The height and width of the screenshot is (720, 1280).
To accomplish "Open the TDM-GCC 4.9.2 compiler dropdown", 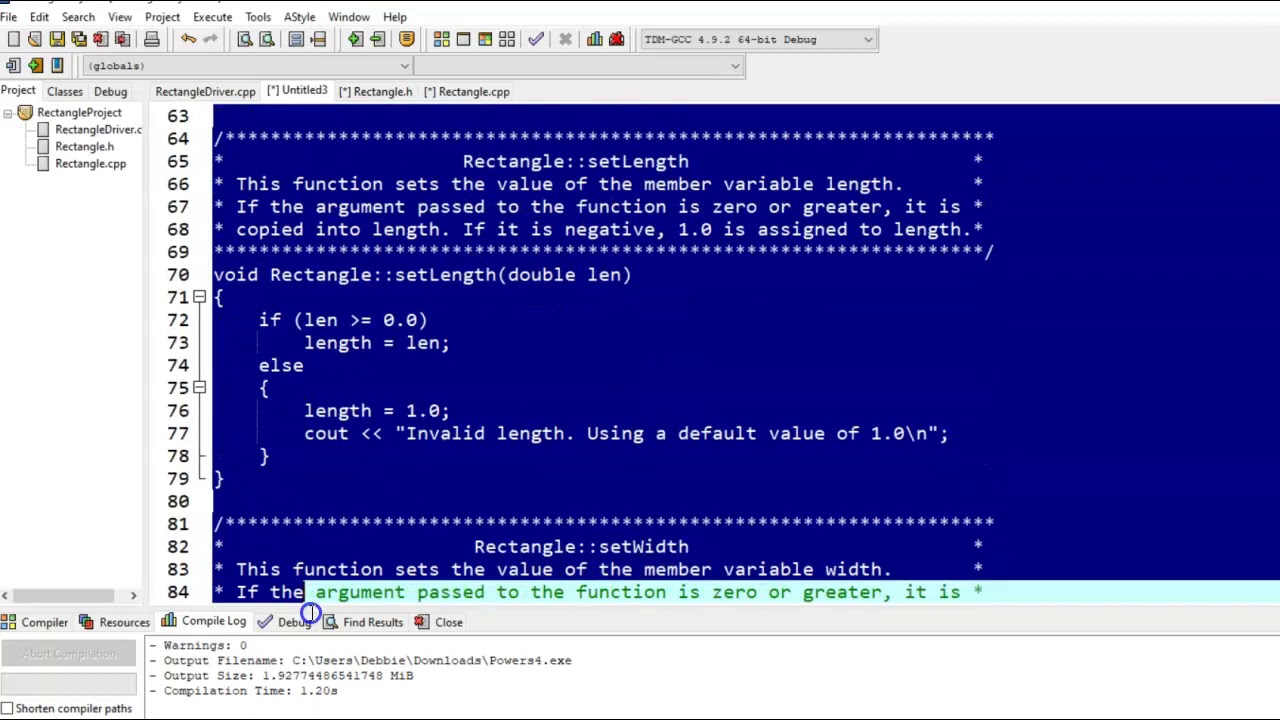I will coord(757,39).
